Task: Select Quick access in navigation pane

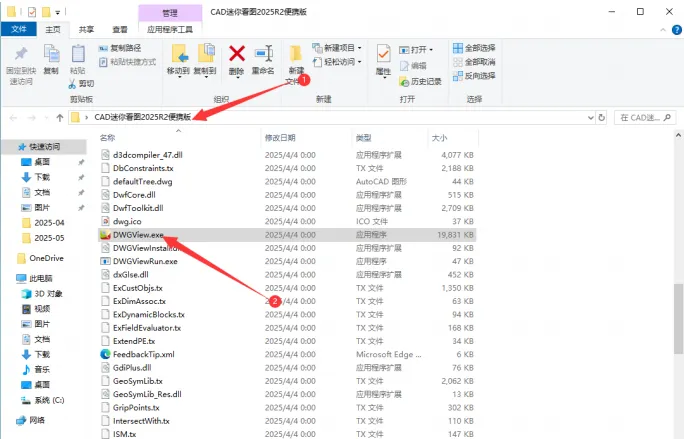Action: (44, 147)
